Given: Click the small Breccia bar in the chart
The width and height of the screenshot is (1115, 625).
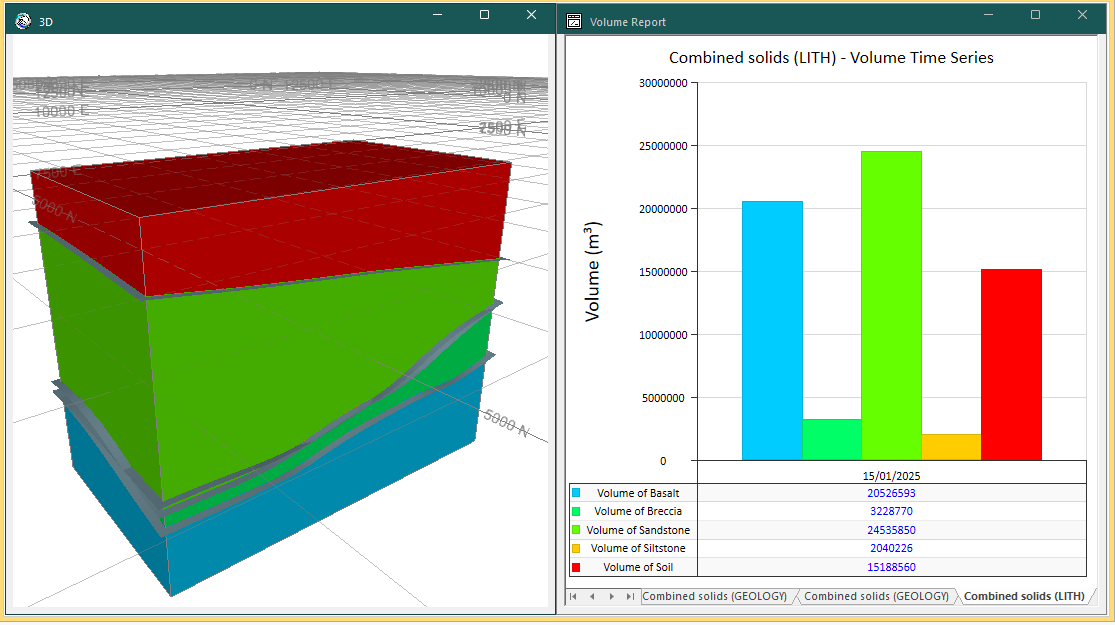Looking at the screenshot, I should click(832, 439).
